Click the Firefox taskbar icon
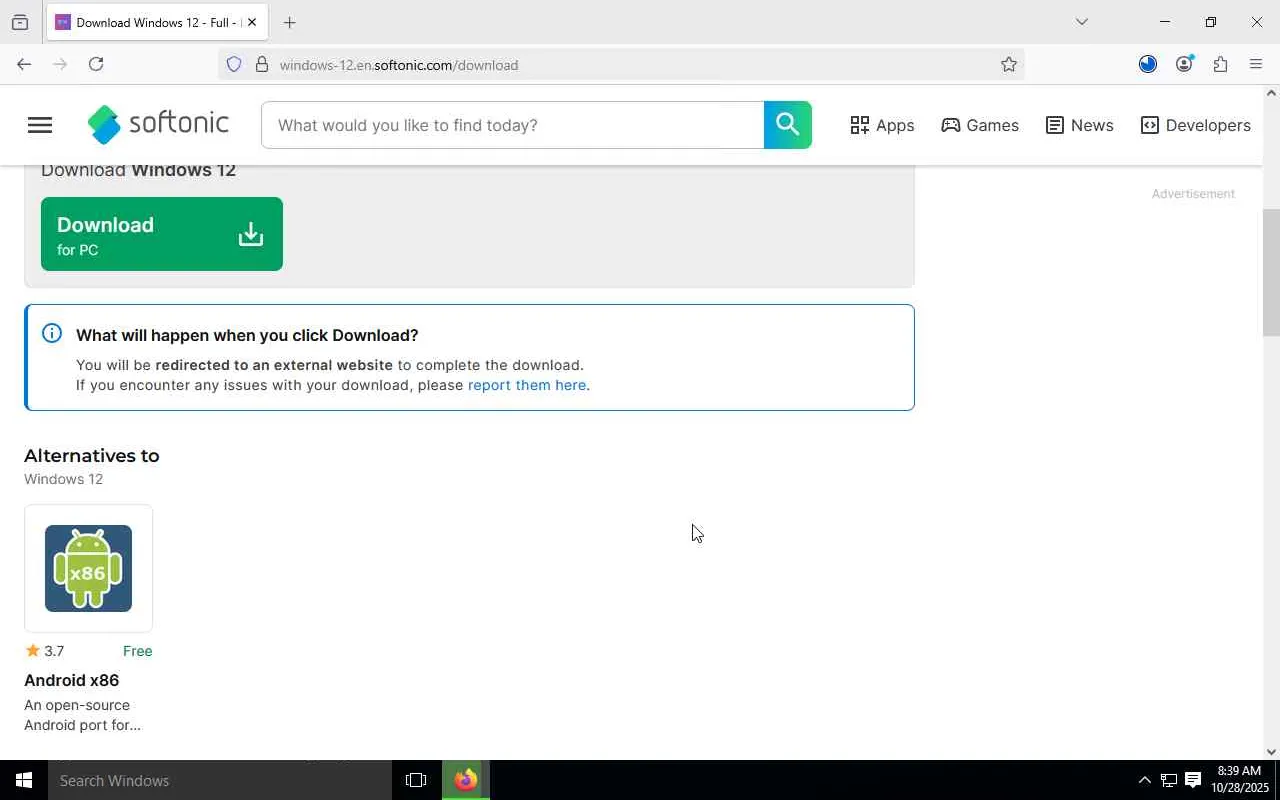Viewport: 1280px width, 800px height. coord(466,780)
